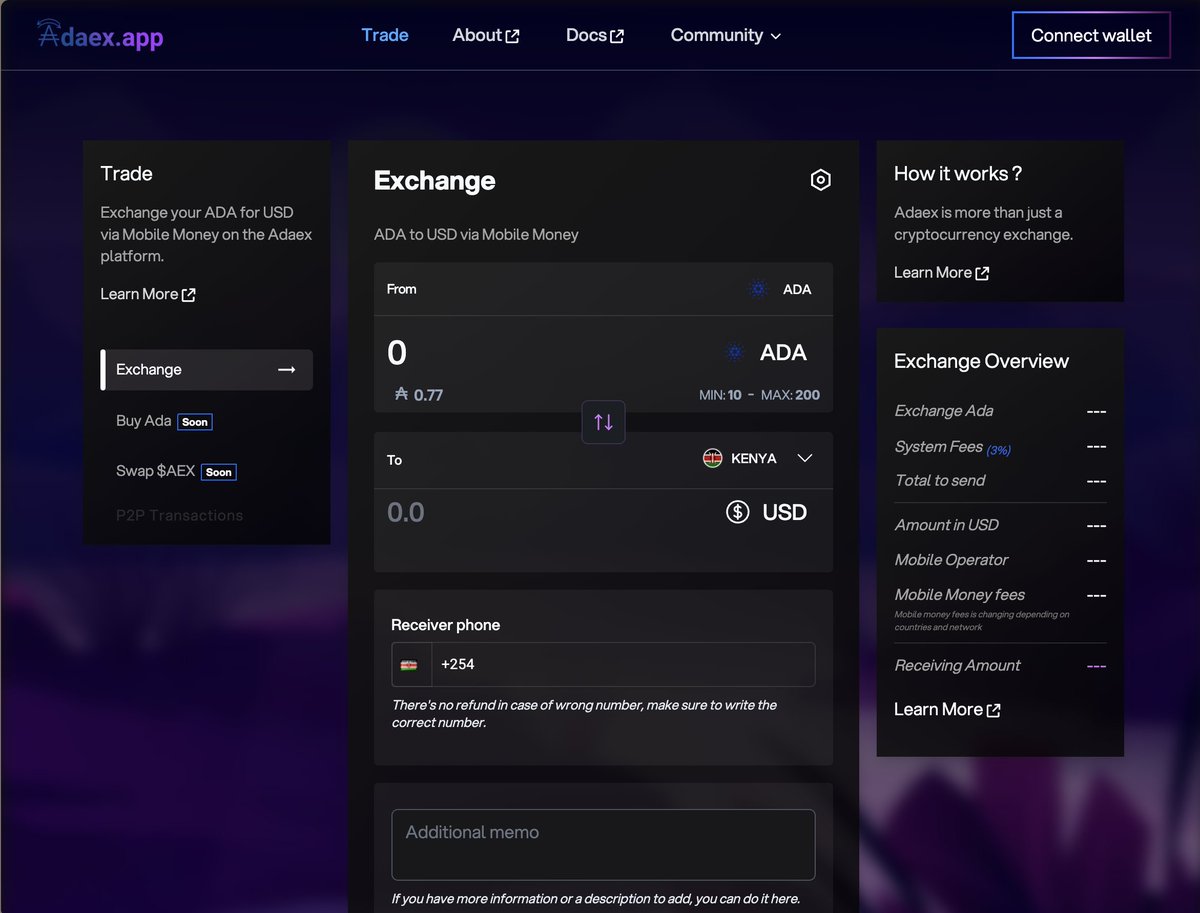The width and height of the screenshot is (1200, 913).
Task: Click the flag icon in Receiver phone field
Action: pyautogui.click(x=410, y=664)
